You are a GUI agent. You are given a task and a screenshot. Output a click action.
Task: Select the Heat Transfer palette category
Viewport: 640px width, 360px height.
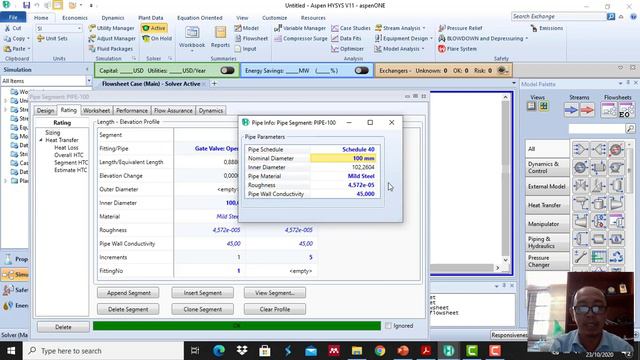coord(547,205)
